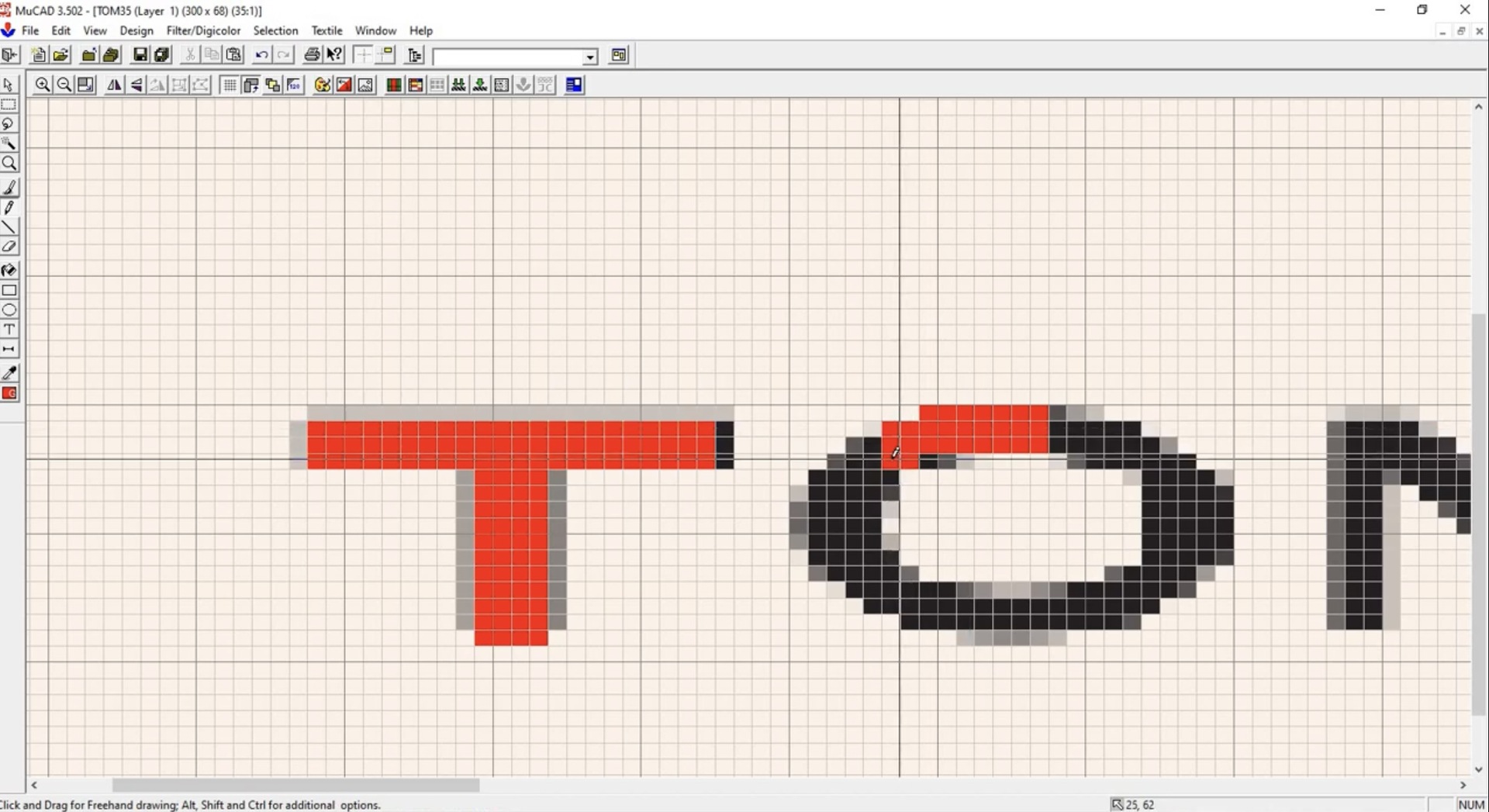This screenshot has height=812, width=1489.
Task: Select the magnifier zoom tool in toolbox
Action: pos(9,164)
